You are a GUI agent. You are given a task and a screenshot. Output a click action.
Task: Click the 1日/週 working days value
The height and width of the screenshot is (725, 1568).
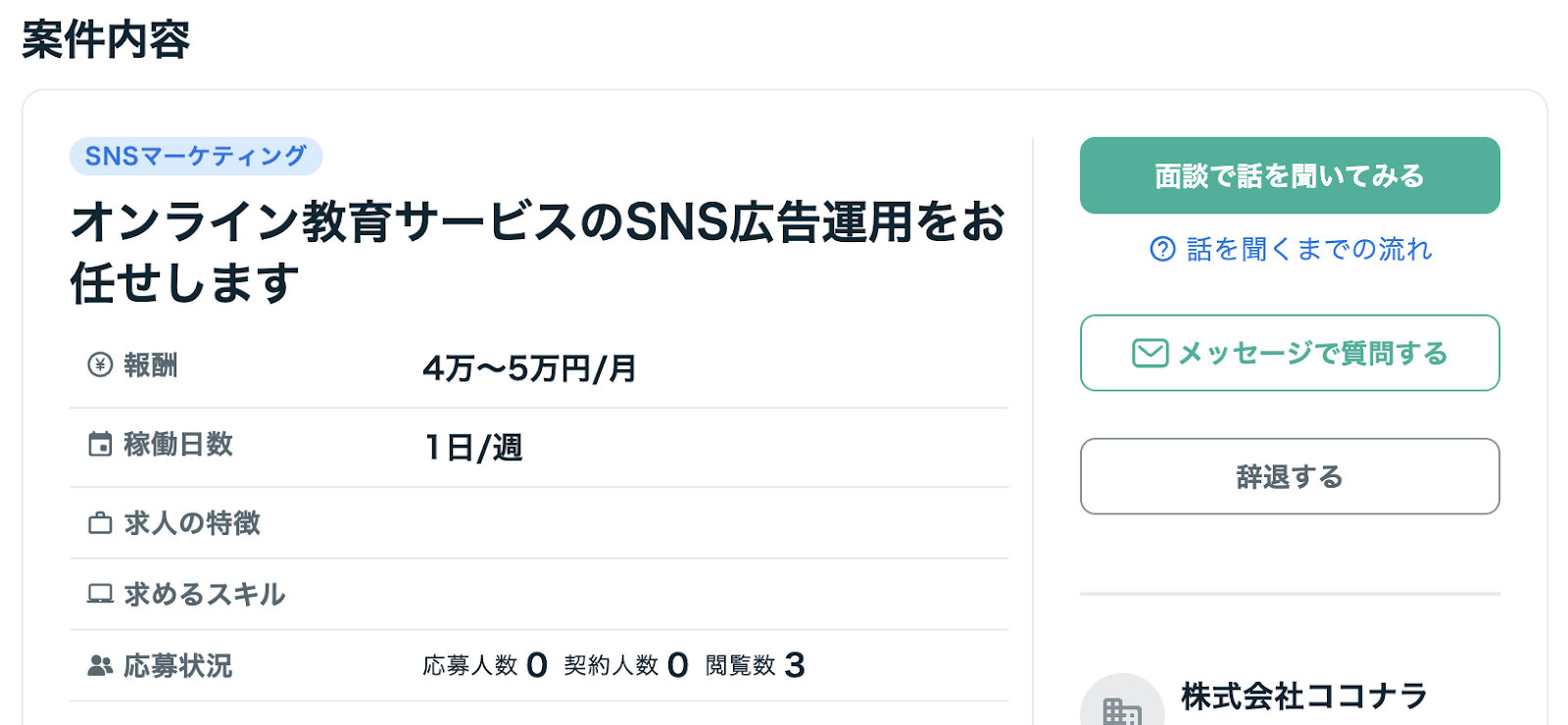click(473, 448)
